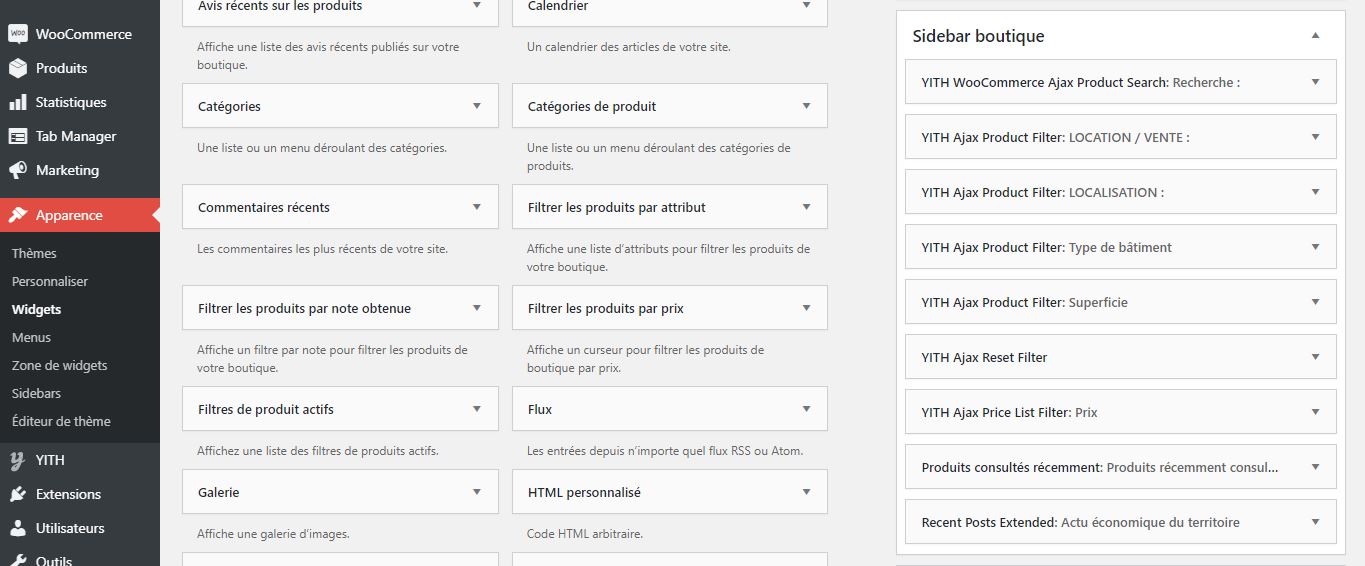Click the Extensions plug icon
The image size is (1365, 566).
pyautogui.click(x=18, y=494)
